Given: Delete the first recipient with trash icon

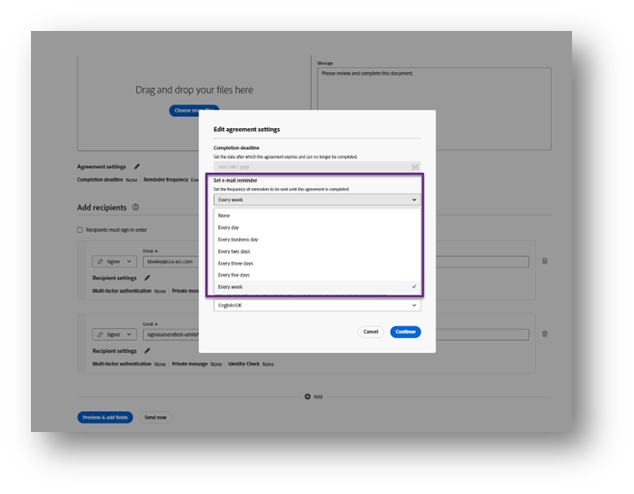Looking at the screenshot, I should click(x=545, y=261).
